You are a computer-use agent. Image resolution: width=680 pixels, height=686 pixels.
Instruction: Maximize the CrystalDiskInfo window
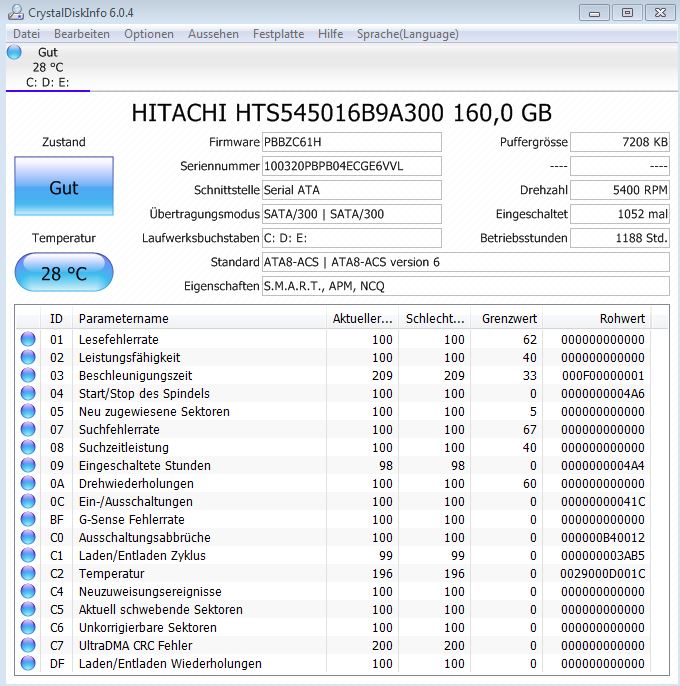627,13
